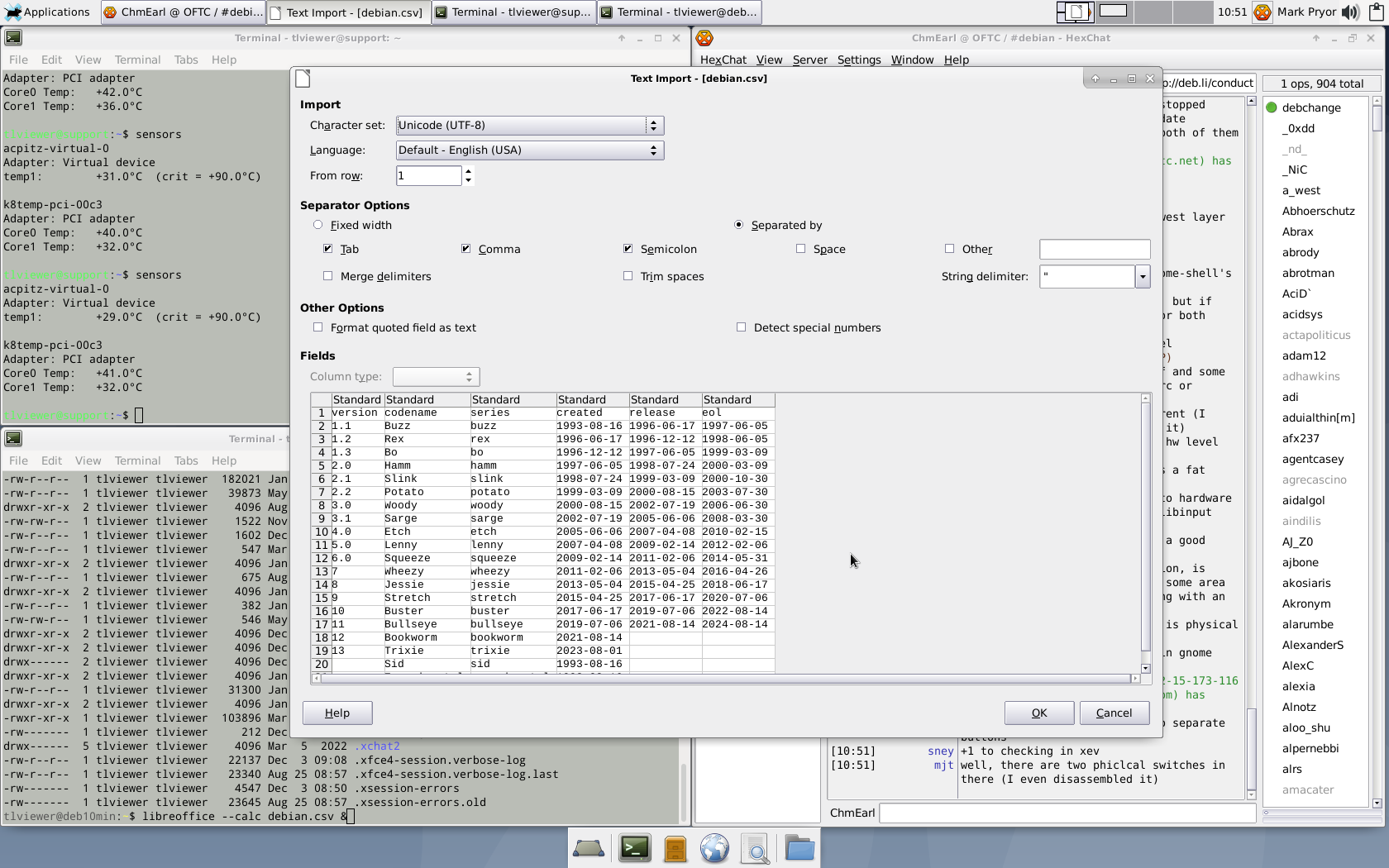Click terminal icon in lower Terminal titlebar
The width and height of the screenshot is (1389, 868).
tap(13, 439)
